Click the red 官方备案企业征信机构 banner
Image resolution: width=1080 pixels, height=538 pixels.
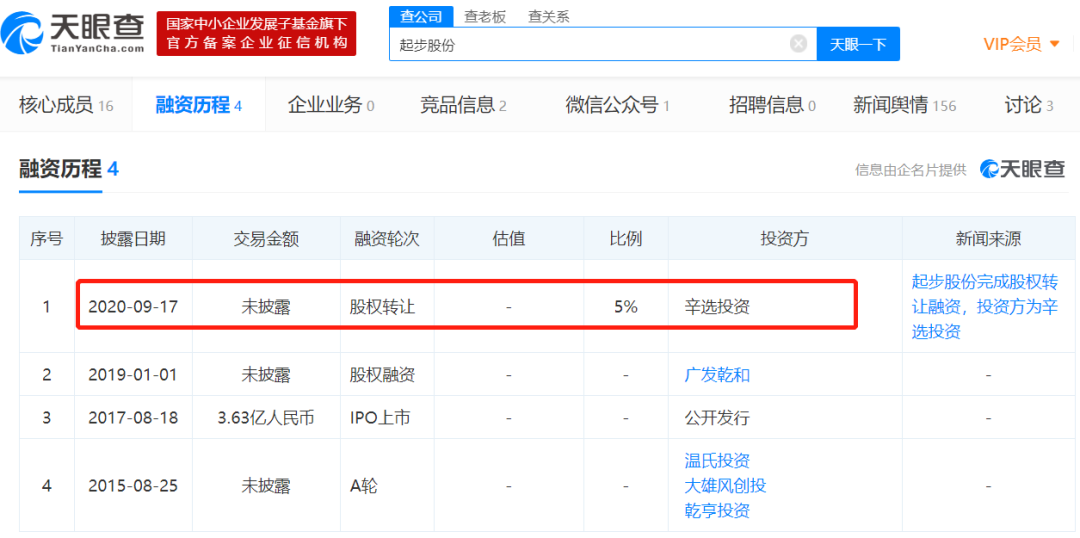click(256, 33)
